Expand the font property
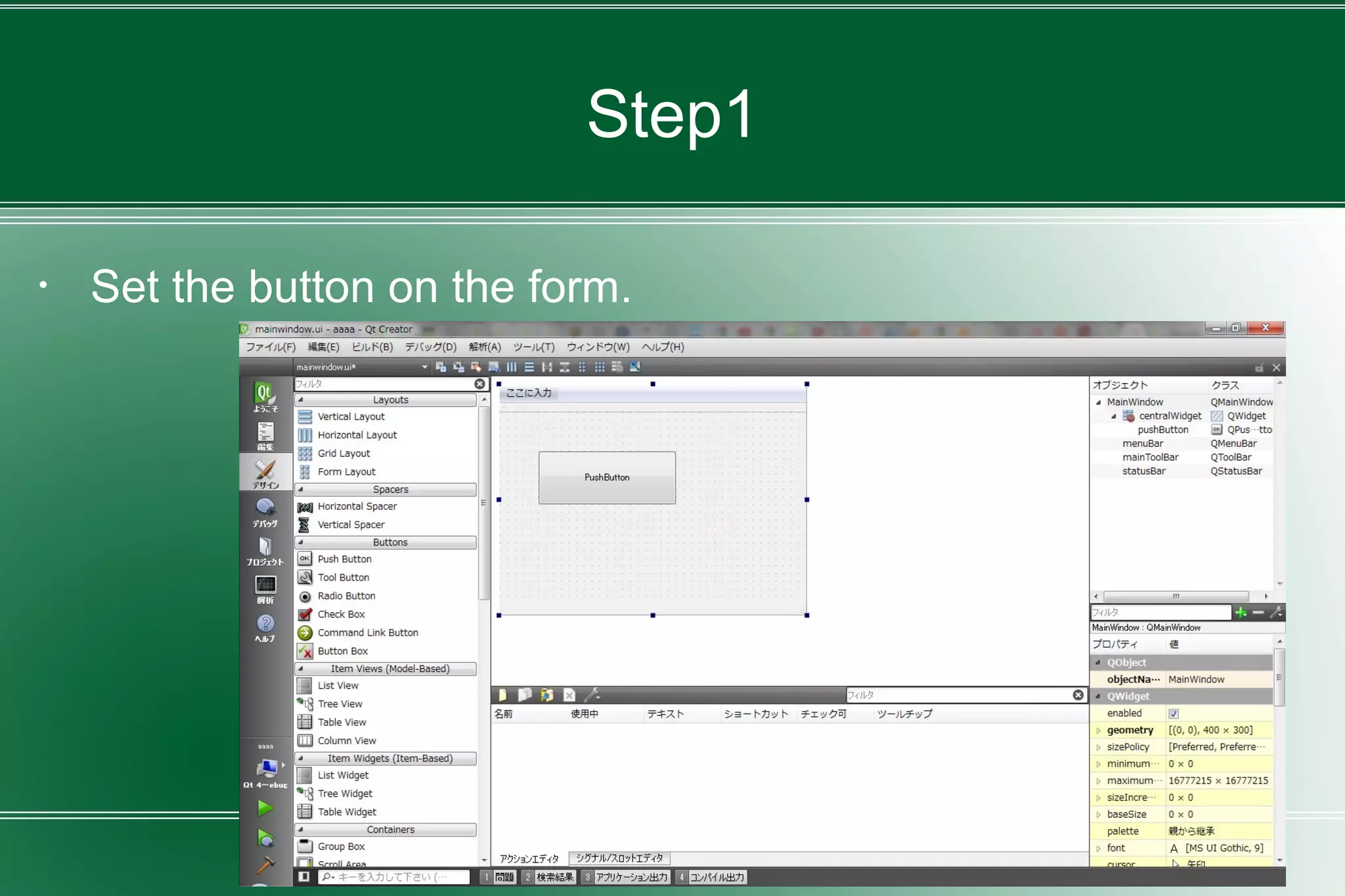The image size is (1345, 896). coord(1098,848)
